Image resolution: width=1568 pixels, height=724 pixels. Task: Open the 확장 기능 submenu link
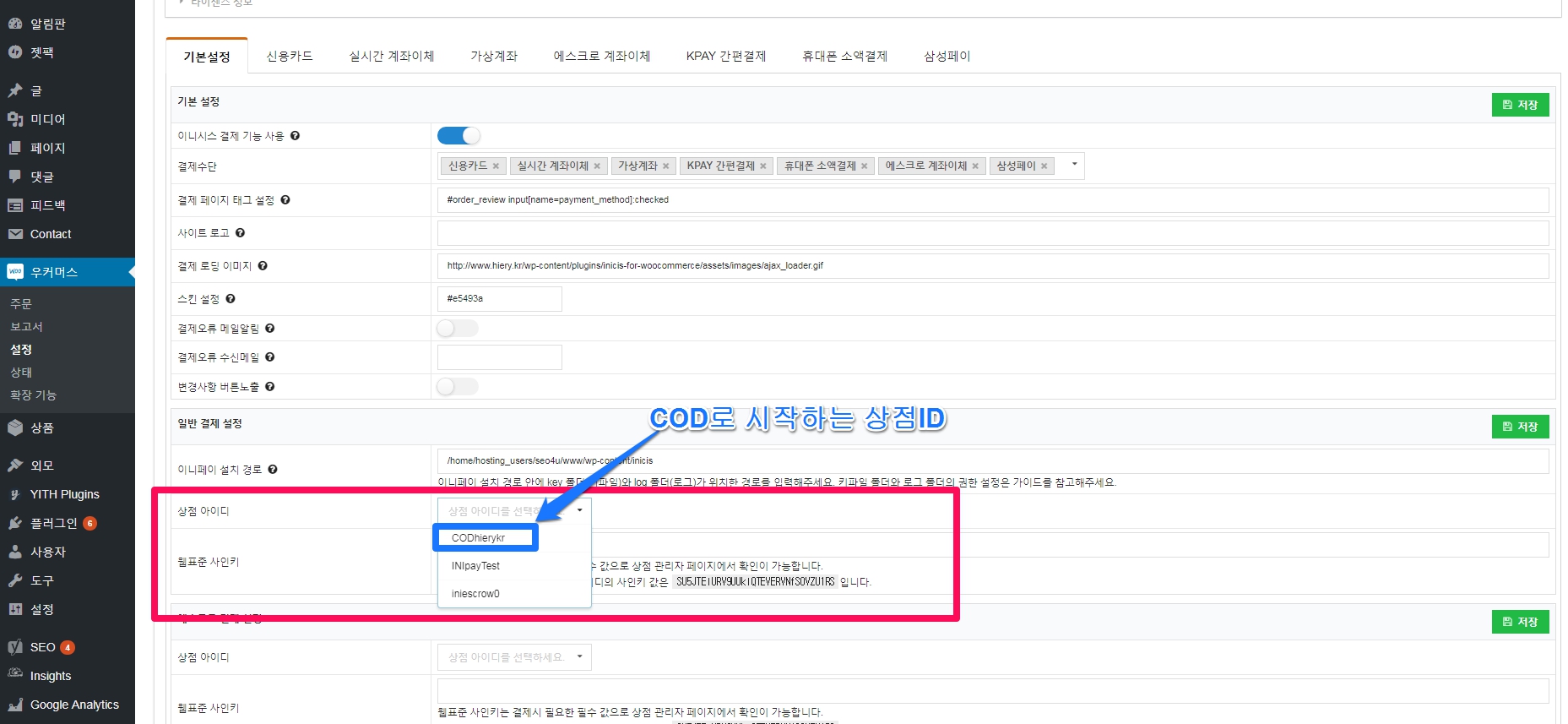point(33,395)
